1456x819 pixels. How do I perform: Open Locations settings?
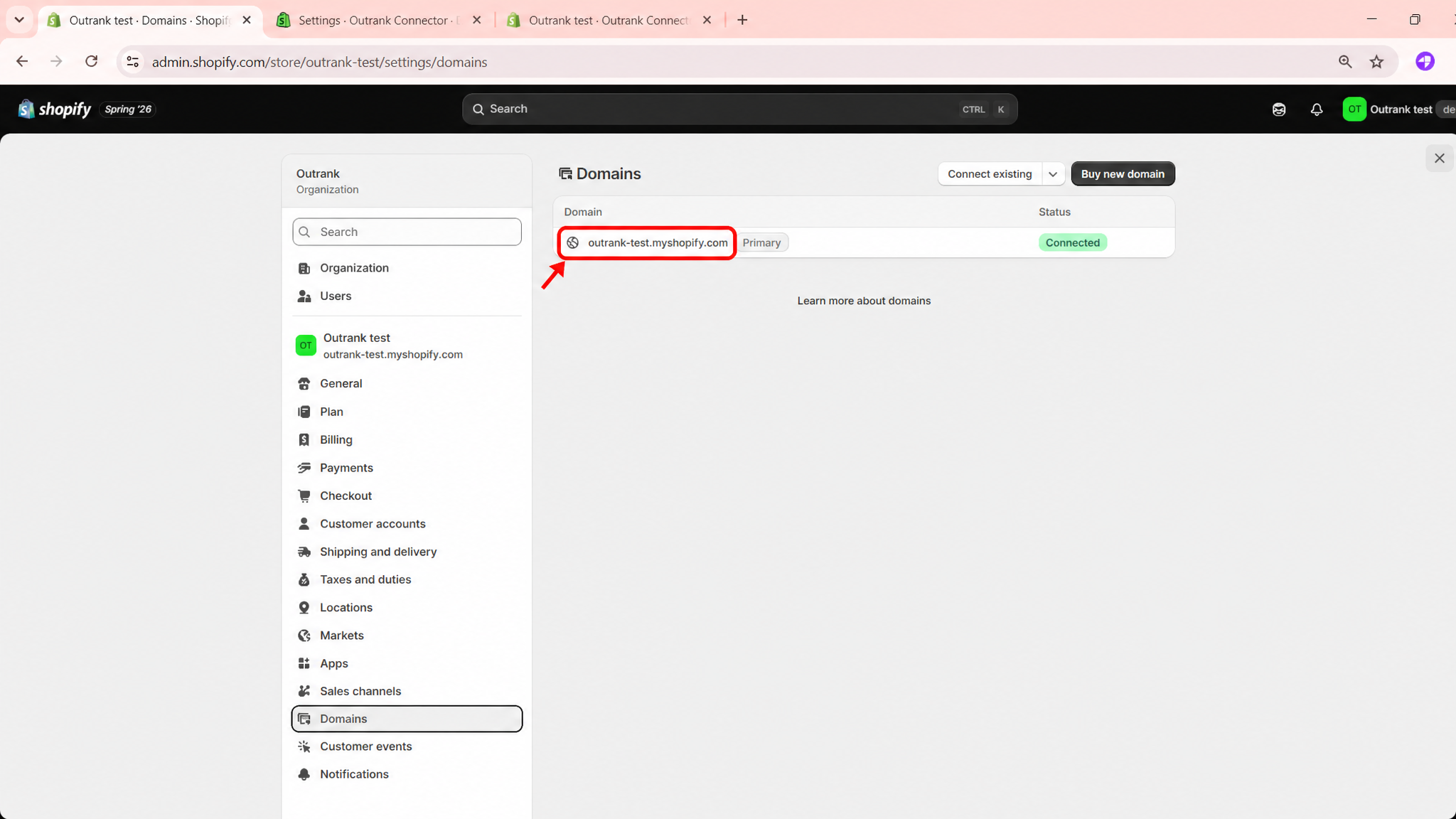point(407,607)
